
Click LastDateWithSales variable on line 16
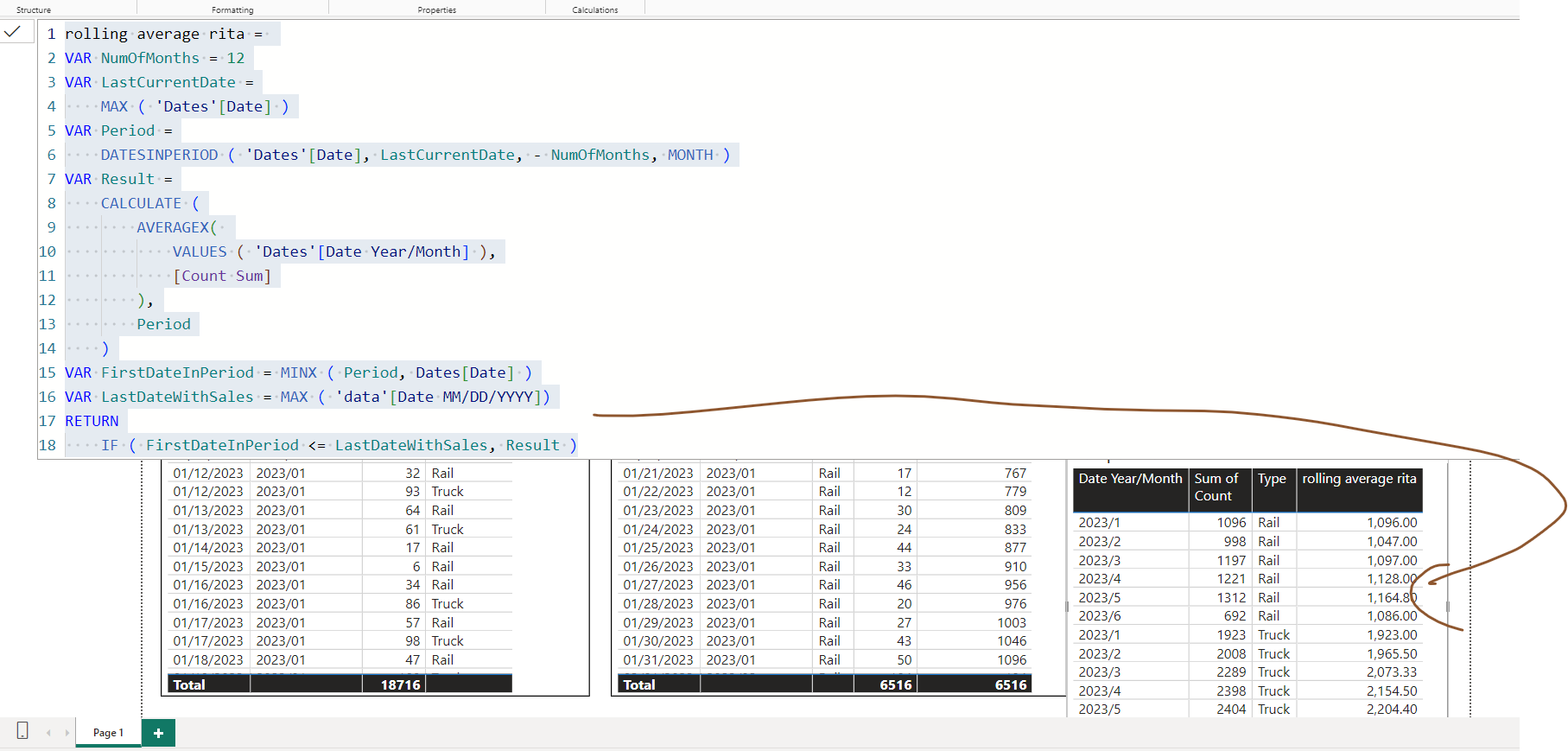[x=177, y=397]
